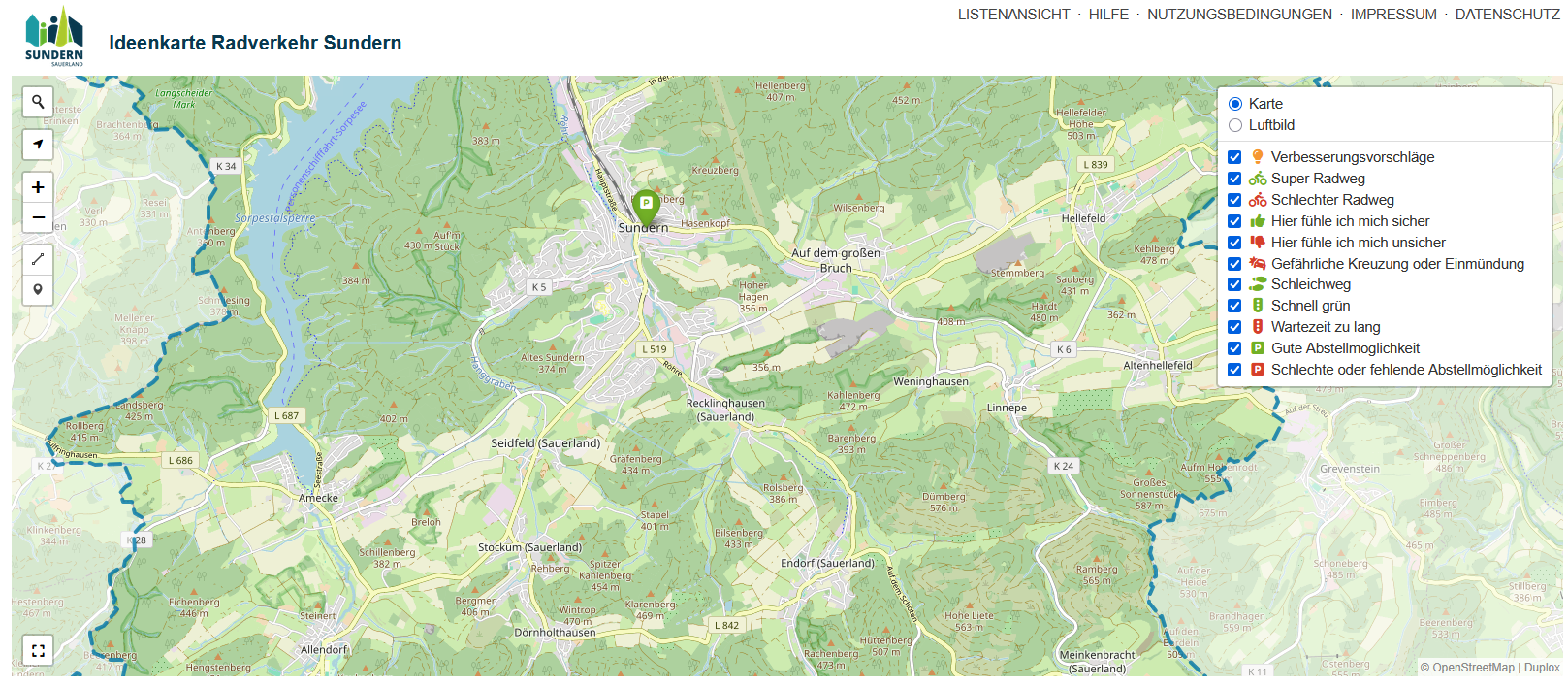Uncheck the Super Radweg layer checkbox
The height and width of the screenshot is (687, 1568).
[x=1234, y=179]
